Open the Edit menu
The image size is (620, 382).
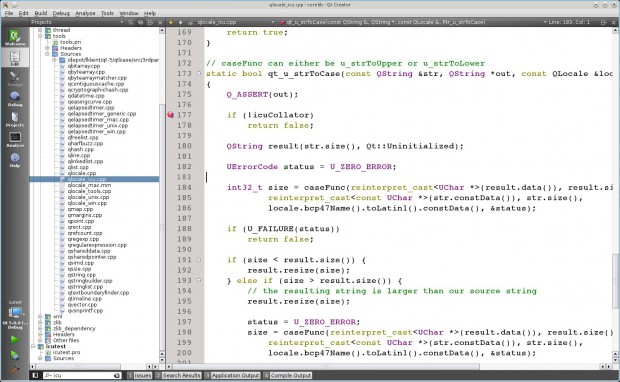click(24, 13)
